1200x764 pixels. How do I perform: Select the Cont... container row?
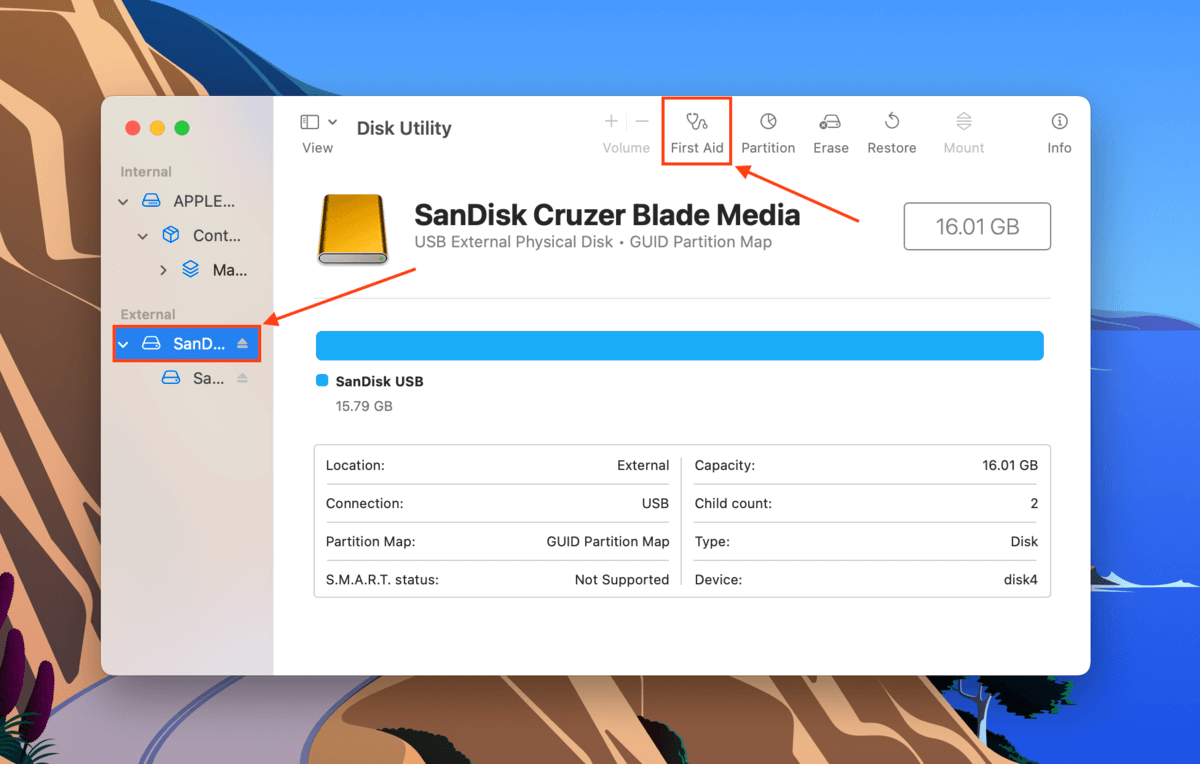(187, 236)
